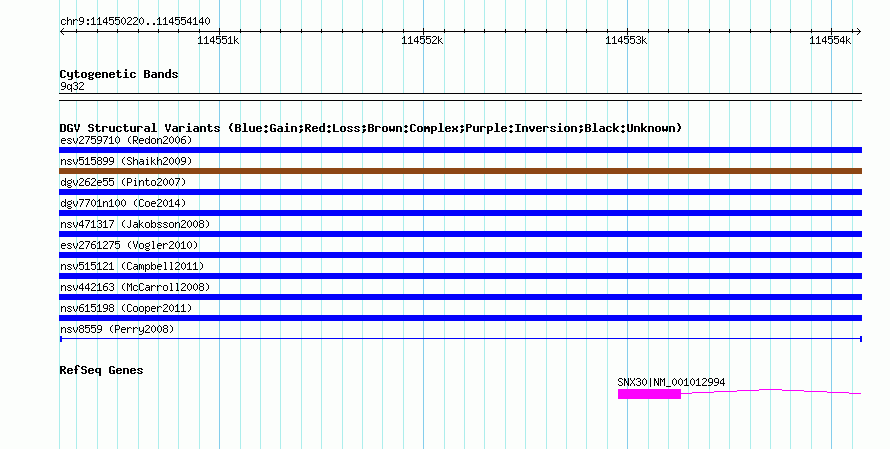
Task: Click the 114553k ruler tick label
Action: tap(625, 40)
